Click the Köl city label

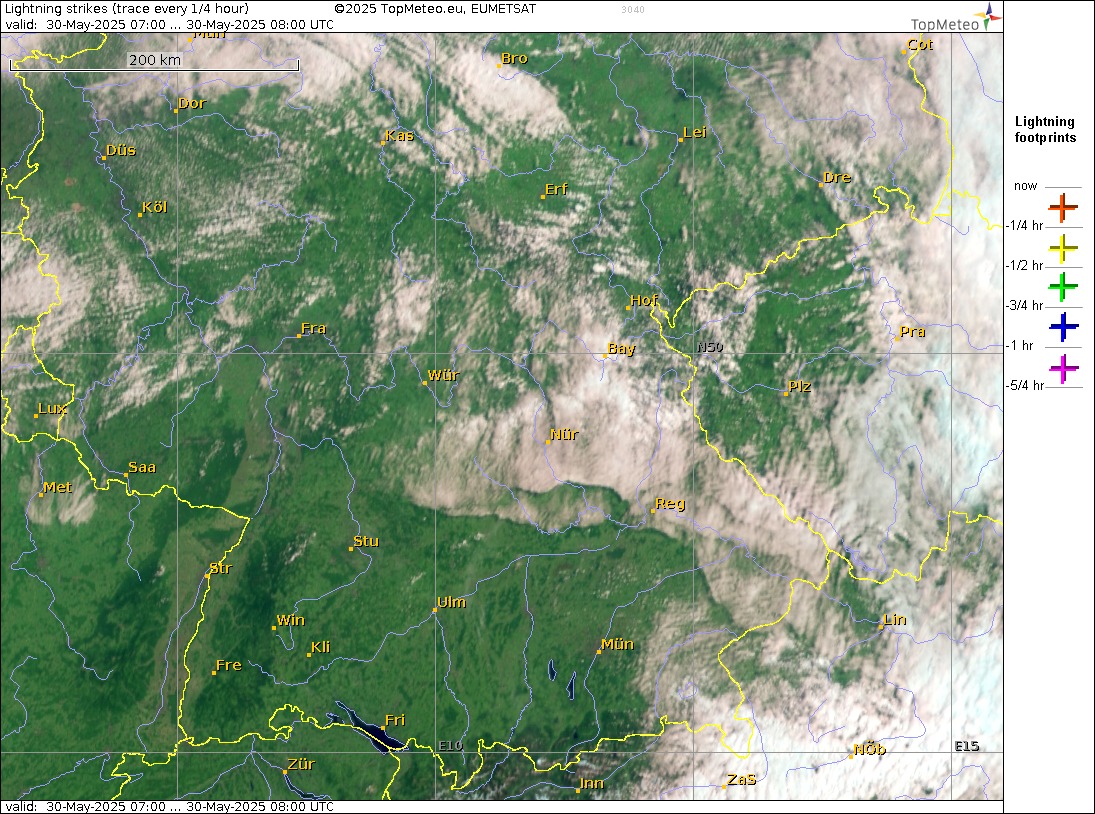pos(154,207)
